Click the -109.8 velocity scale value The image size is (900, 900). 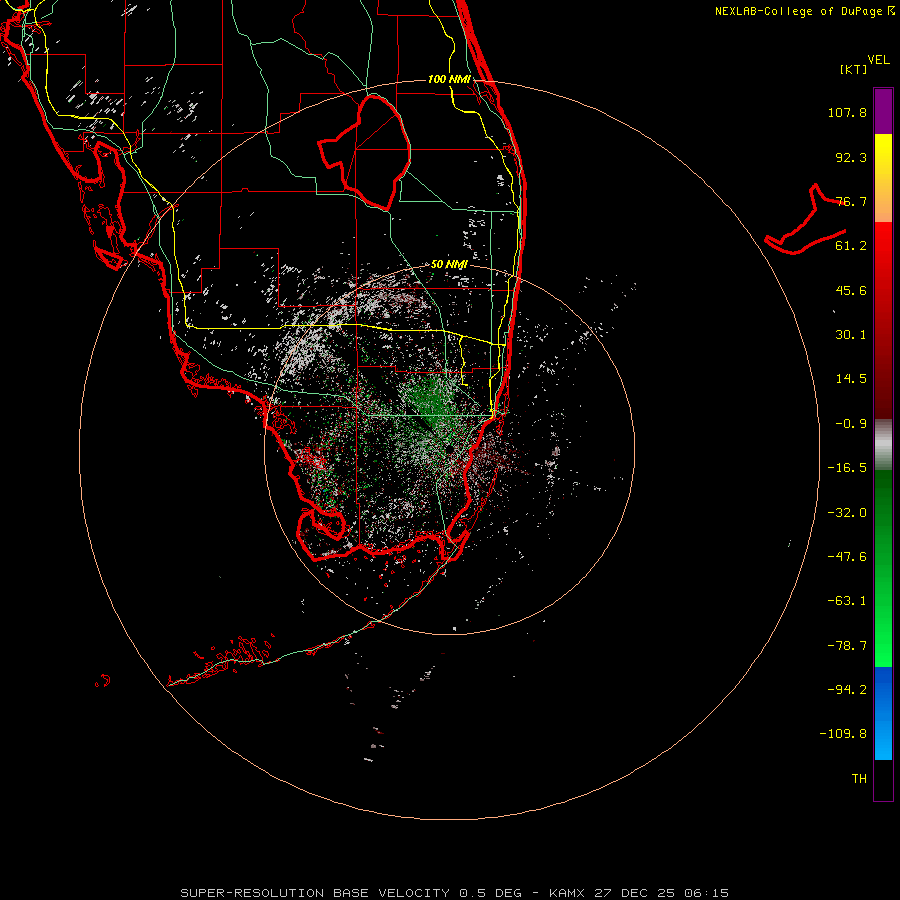843,734
